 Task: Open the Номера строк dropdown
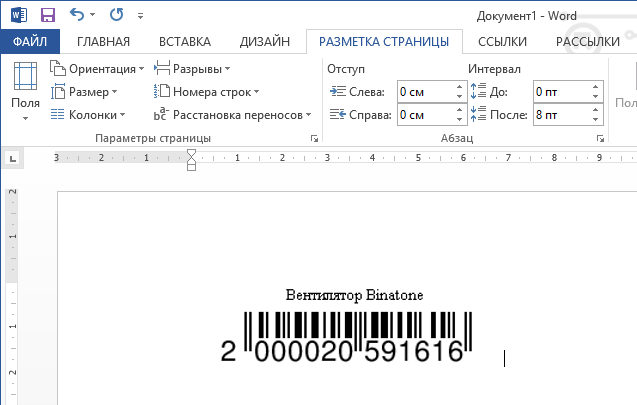click(x=206, y=92)
